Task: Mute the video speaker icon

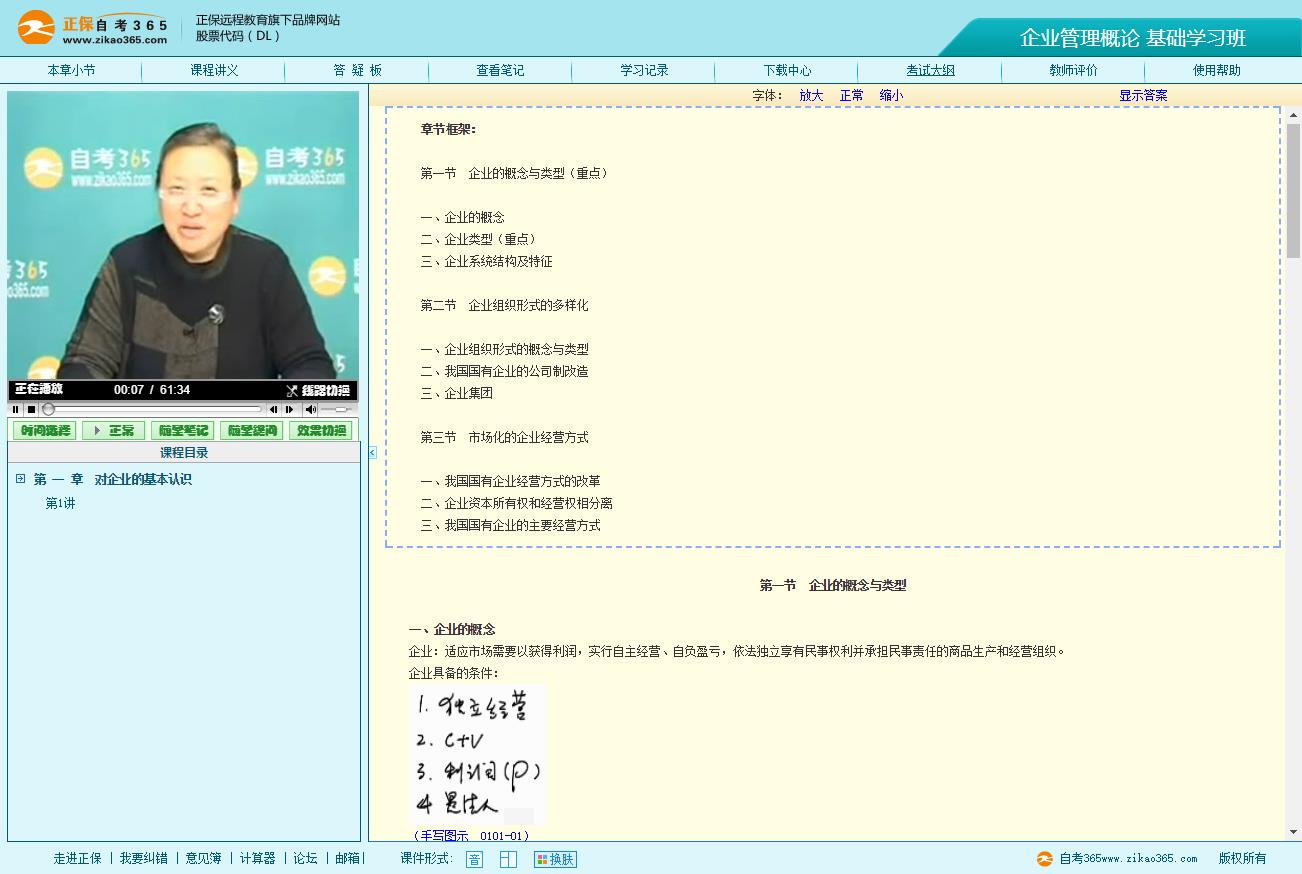Action: point(310,409)
